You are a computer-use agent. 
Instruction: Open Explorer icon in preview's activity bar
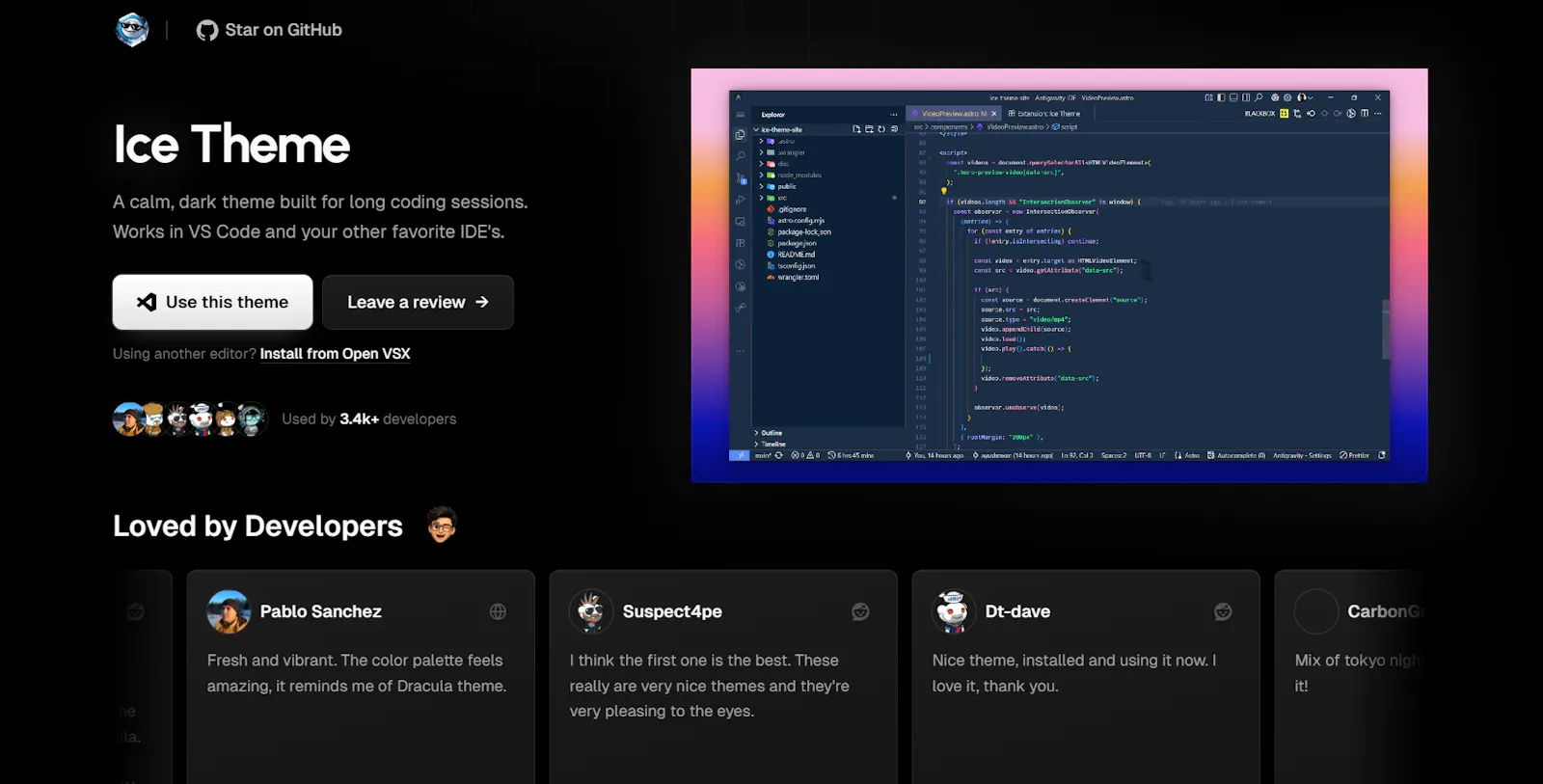pyautogui.click(x=740, y=135)
